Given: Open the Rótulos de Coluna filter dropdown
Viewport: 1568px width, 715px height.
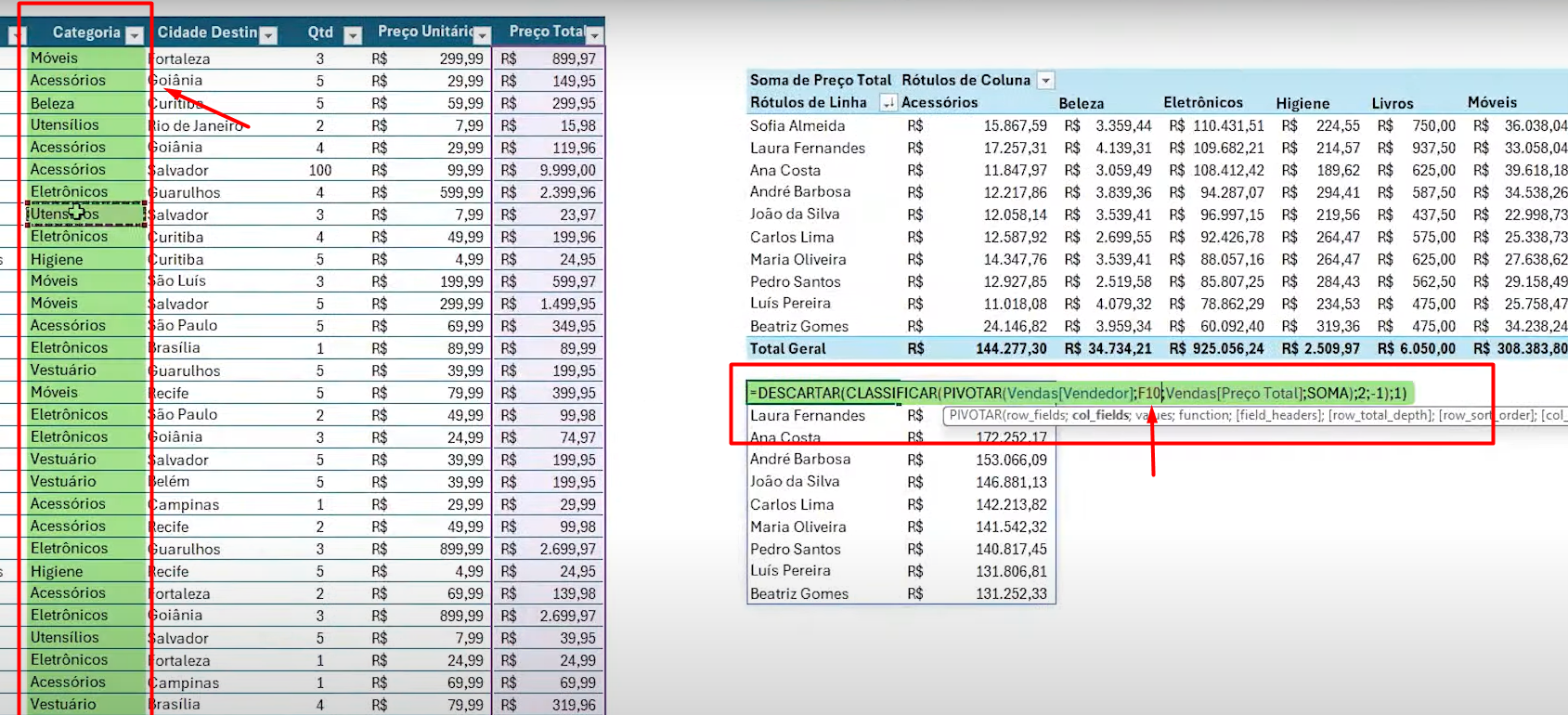Looking at the screenshot, I should coord(1045,81).
